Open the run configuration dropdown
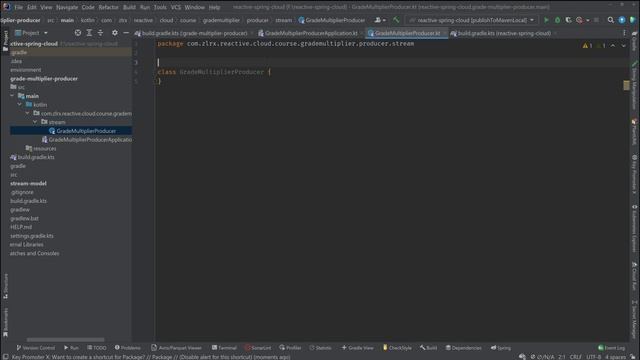The height and width of the screenshot is (360, 640). tap(472, 20)
